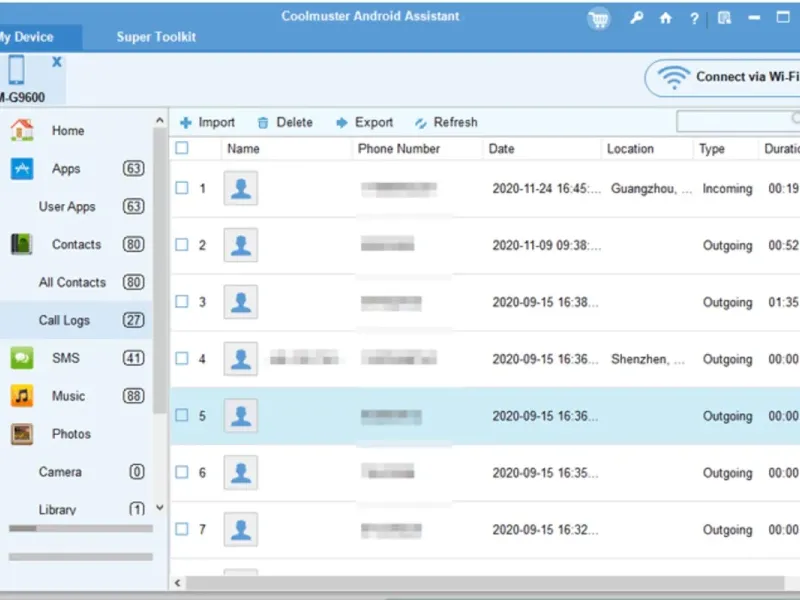Open Camera under Photos in sidebar
The width and height of the screenshot is (800, 600).
[77, 472]
